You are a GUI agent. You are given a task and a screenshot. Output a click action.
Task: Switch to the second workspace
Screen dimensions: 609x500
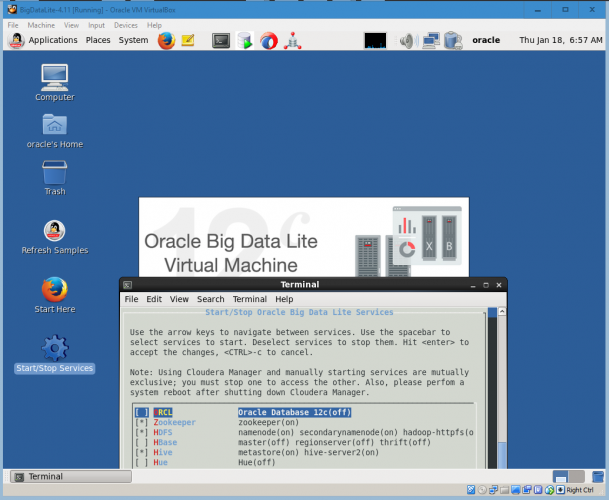(577, 476)
